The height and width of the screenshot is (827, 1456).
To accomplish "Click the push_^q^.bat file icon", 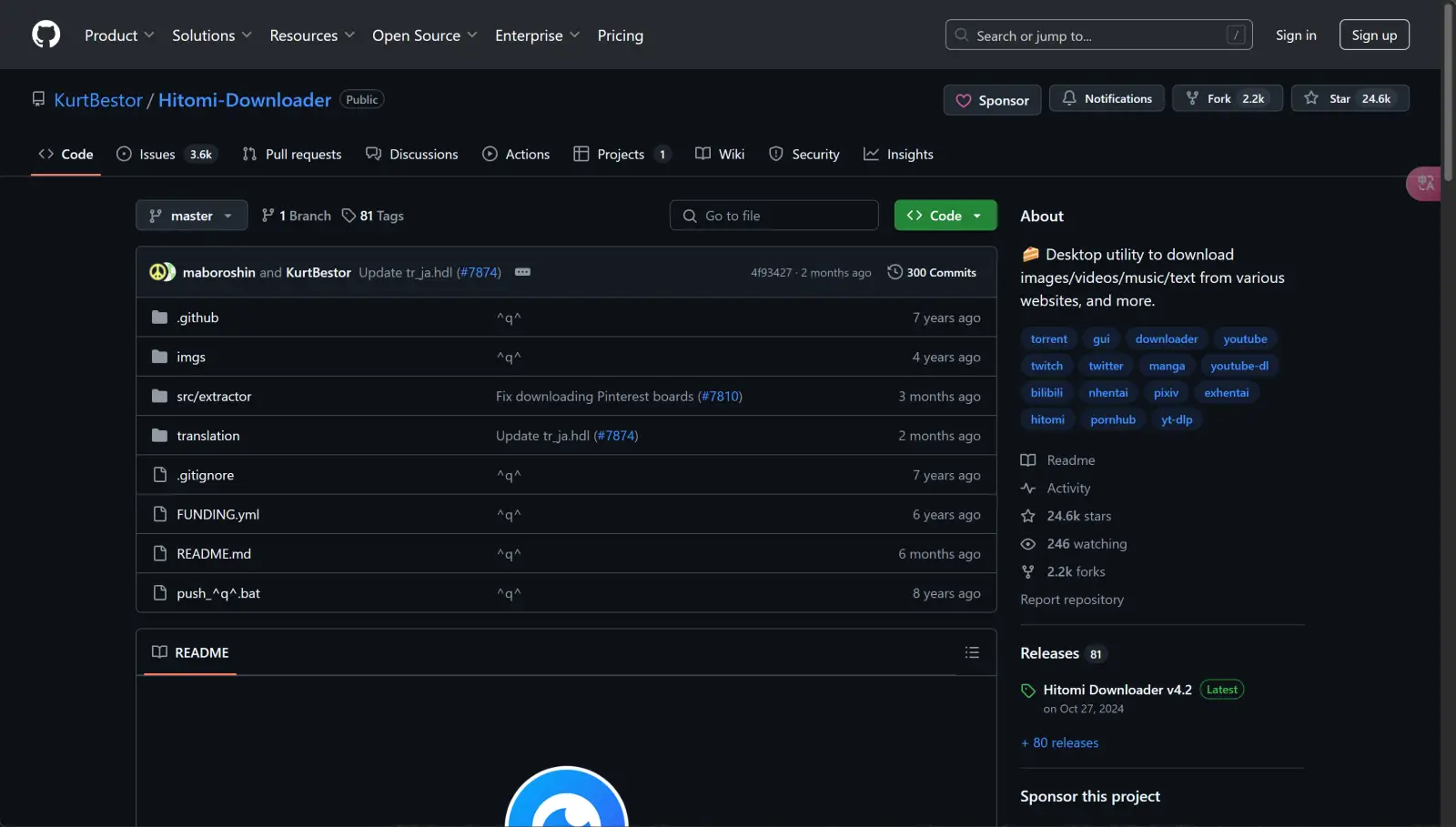I will tap(160, 593).
